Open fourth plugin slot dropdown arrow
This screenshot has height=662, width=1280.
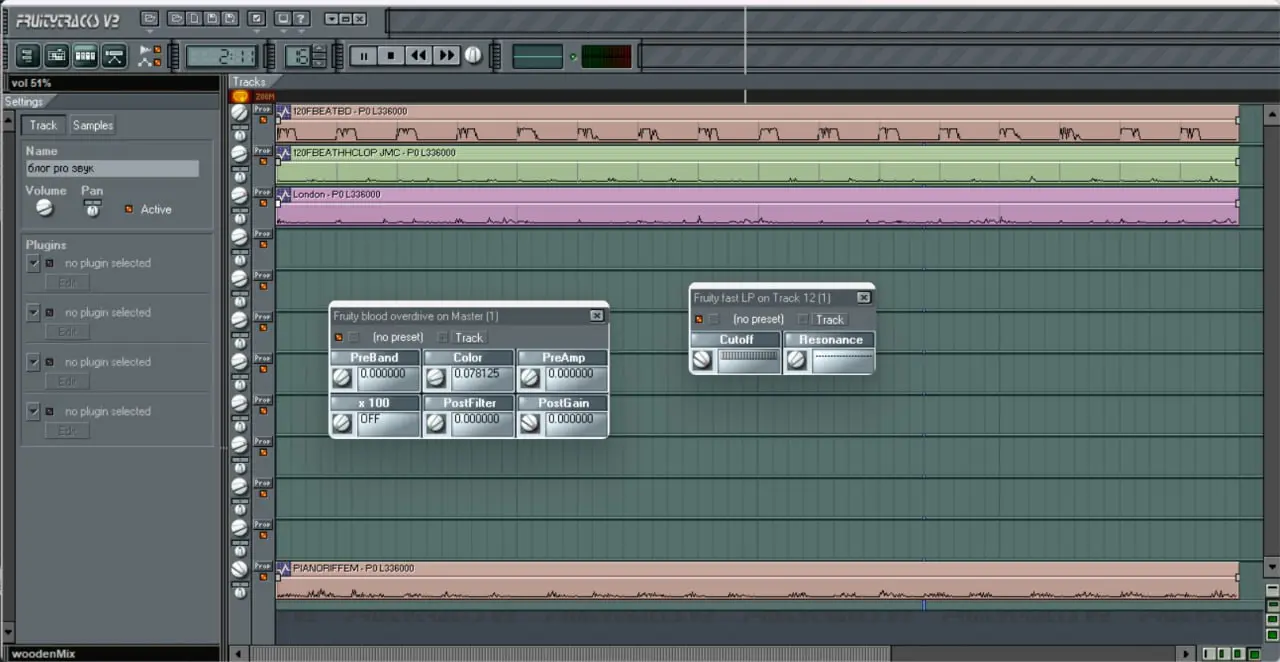tap(33, 410)
